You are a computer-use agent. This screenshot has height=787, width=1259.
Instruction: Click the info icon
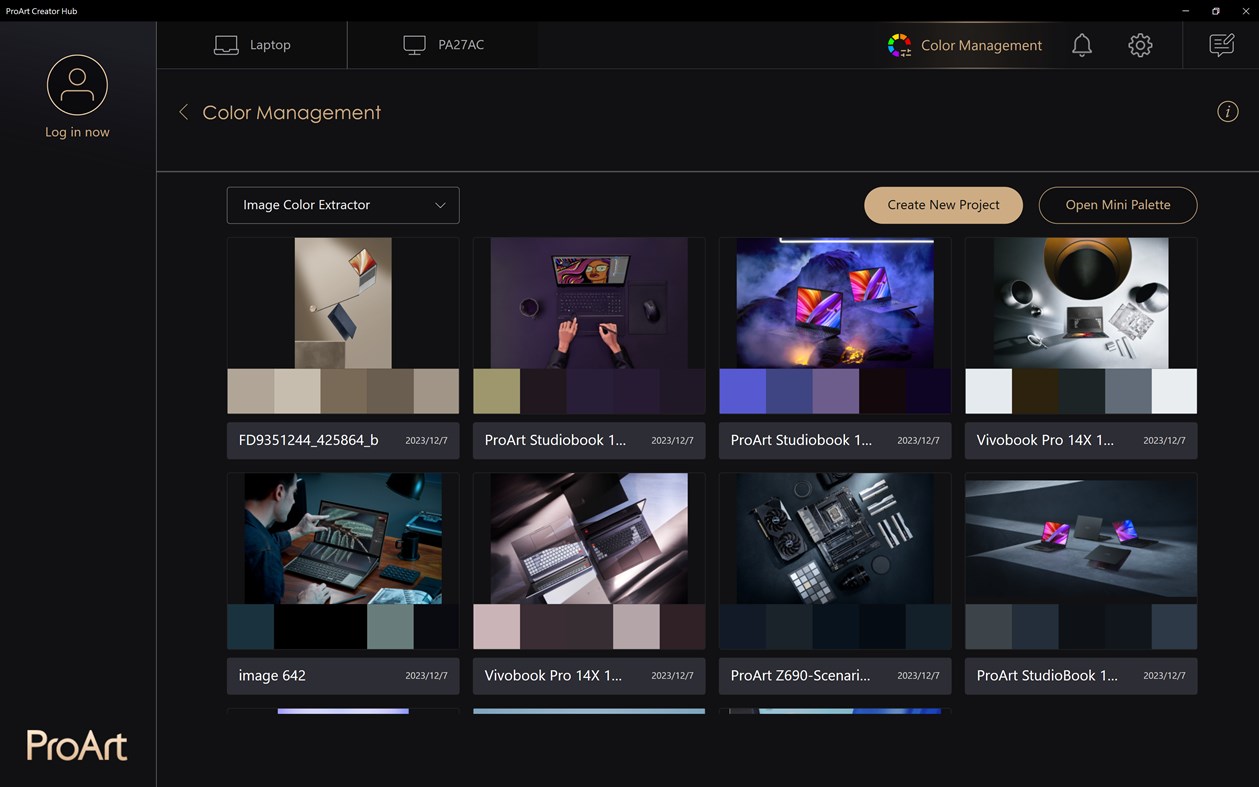1228,112
